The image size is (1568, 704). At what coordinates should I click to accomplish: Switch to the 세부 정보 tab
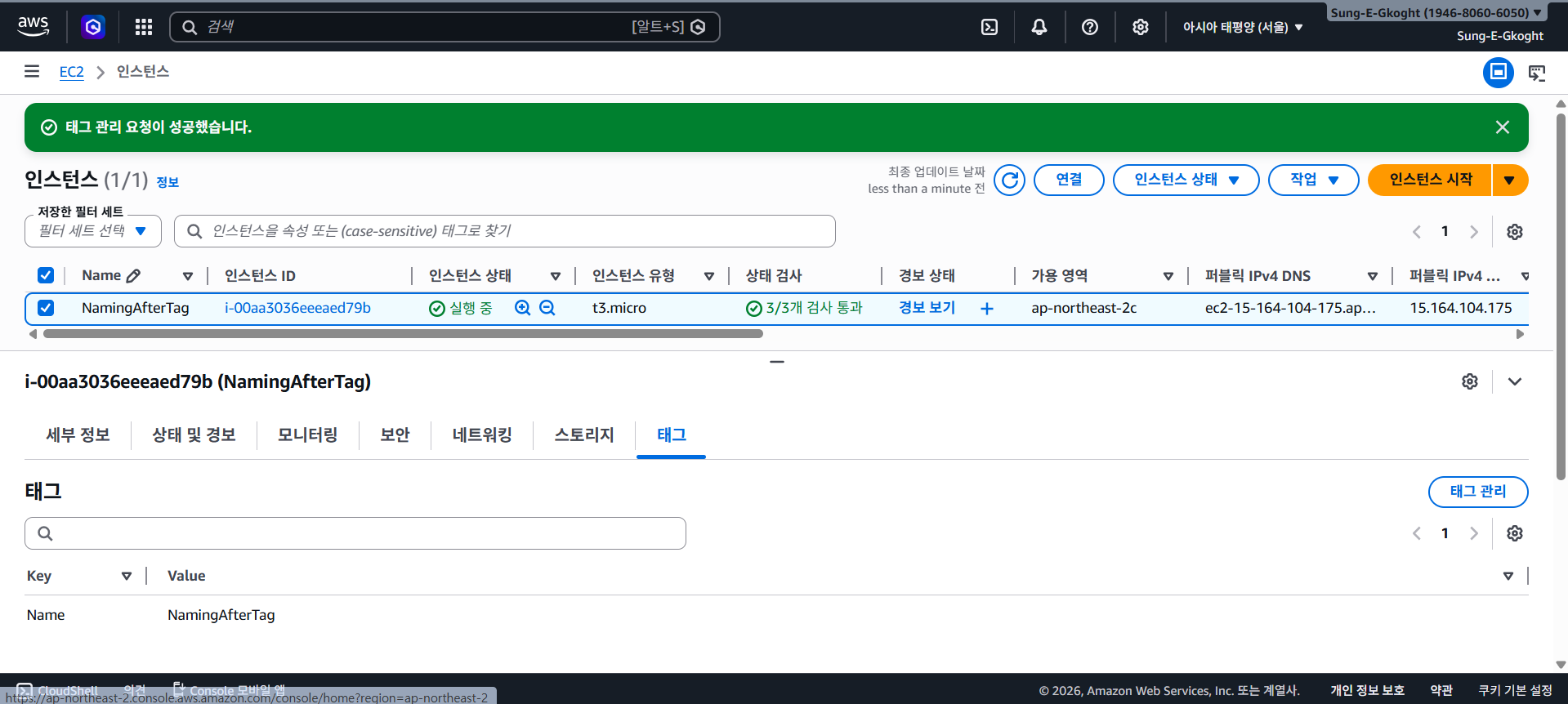[x=78, y=434]
